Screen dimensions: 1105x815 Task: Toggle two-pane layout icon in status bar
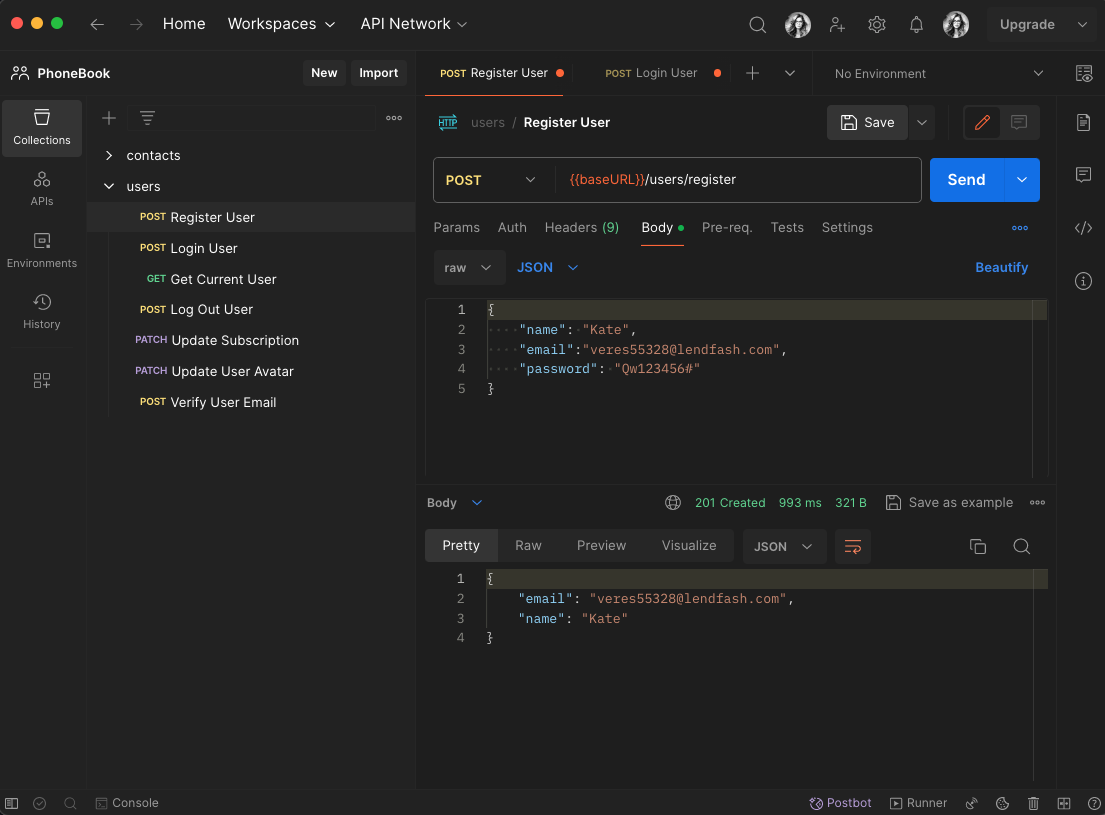[1064, 803]
